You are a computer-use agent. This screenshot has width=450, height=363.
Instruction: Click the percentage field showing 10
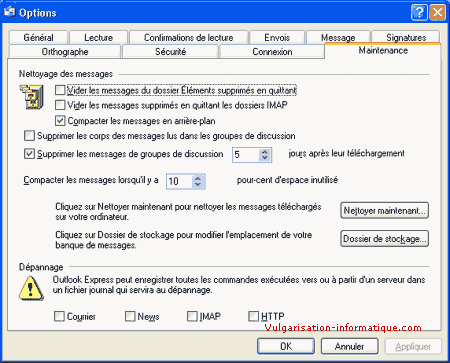[x=179, y=181]
